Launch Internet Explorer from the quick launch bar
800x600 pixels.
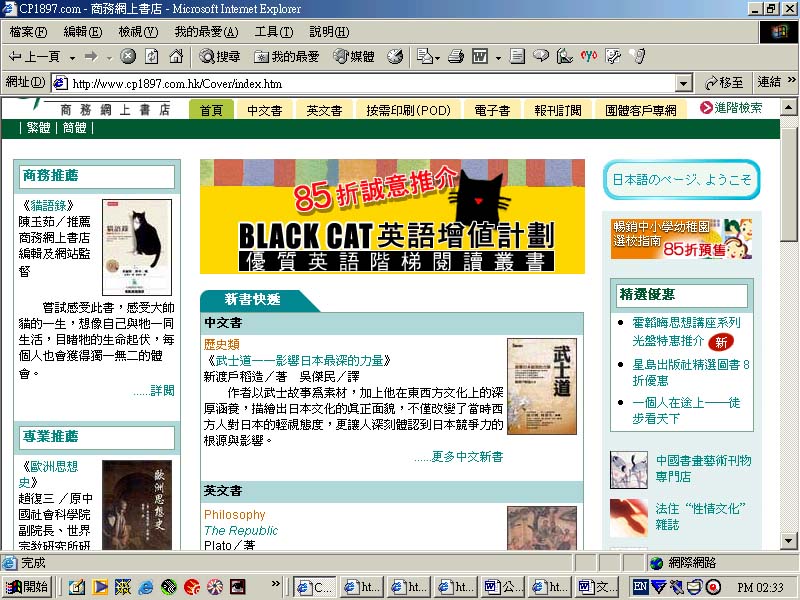(145, 587)
